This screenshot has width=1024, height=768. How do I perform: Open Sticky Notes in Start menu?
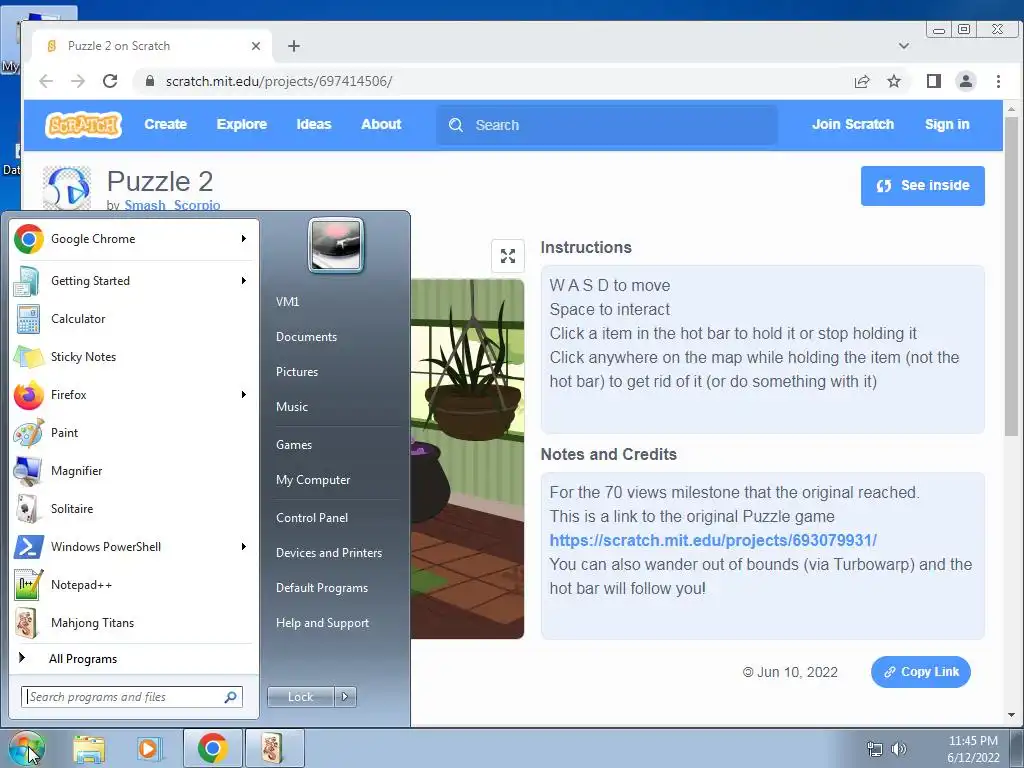(x=133, y=357)
